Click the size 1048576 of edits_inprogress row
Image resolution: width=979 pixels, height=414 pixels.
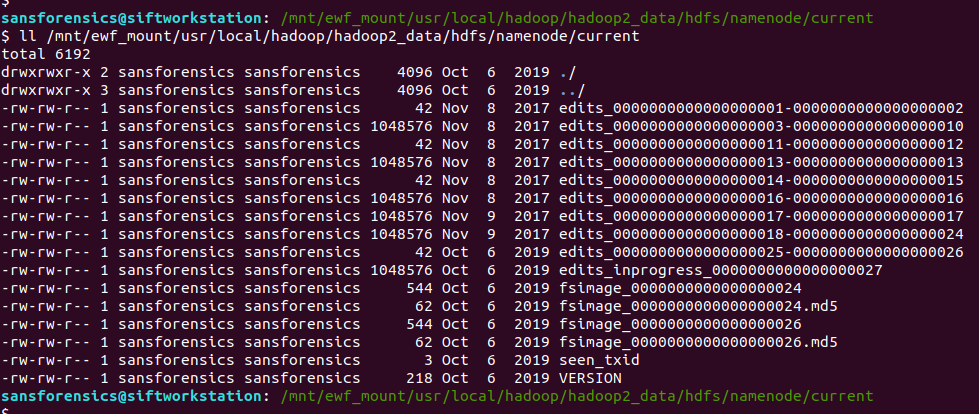point(401,271)
